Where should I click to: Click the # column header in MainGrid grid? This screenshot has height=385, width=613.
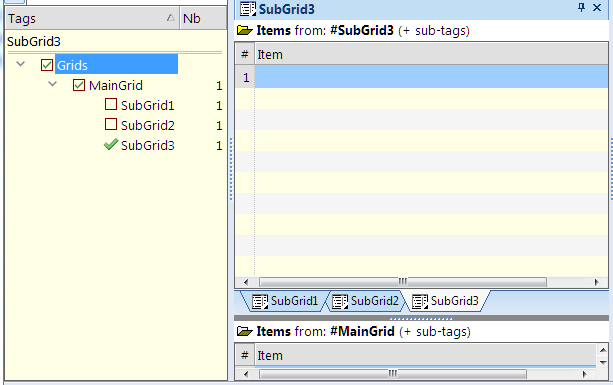pyautogui.click(x=245, y=355)
